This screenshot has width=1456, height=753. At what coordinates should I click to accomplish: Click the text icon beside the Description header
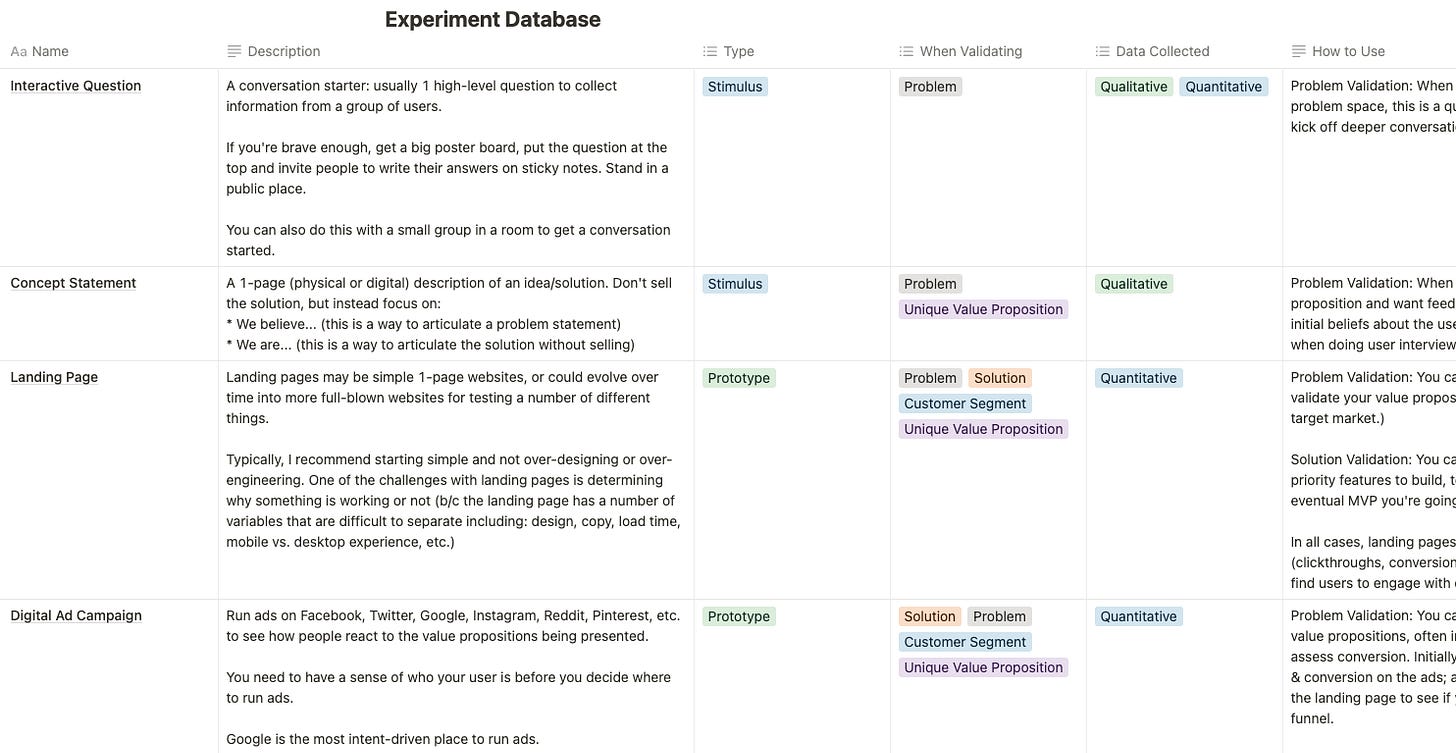(233, 51)
